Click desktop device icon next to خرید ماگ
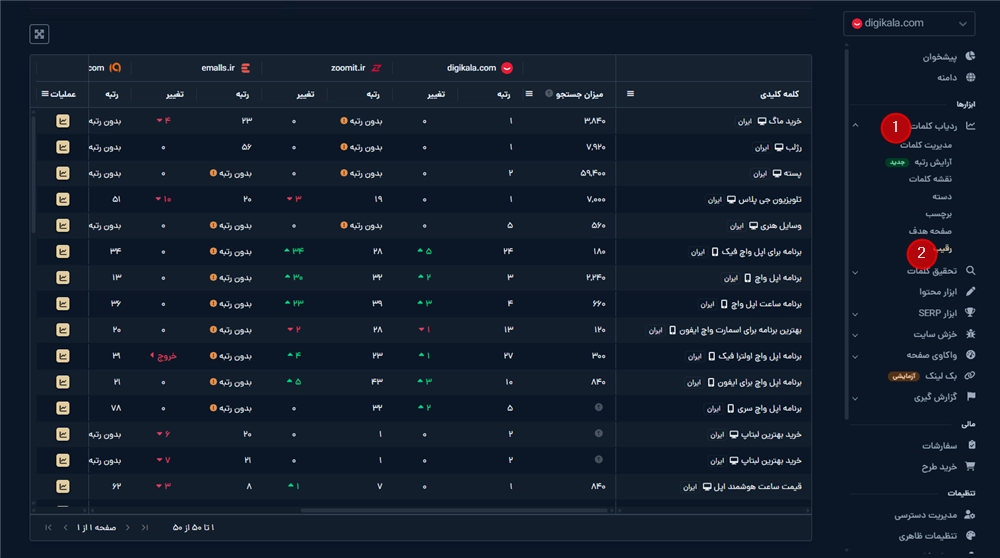This screenshot has height=558, width=1000. [x=762, y=121]
